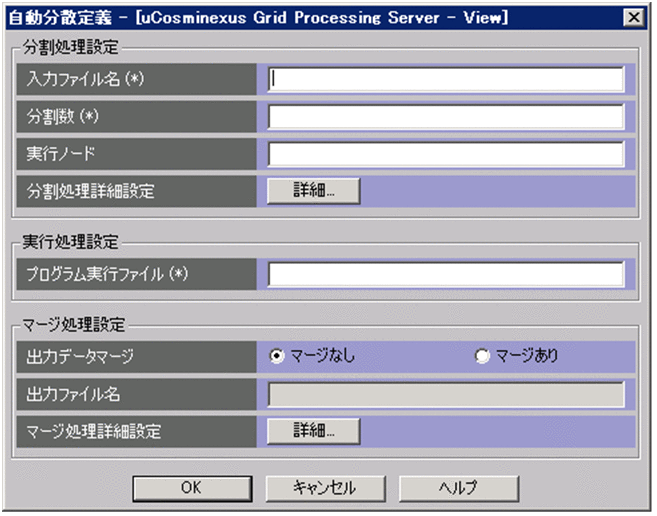Image resolution: width=657 pixels, height=516 pixels.
Task: Select the マージあり radio button
Action: [482, 356]
